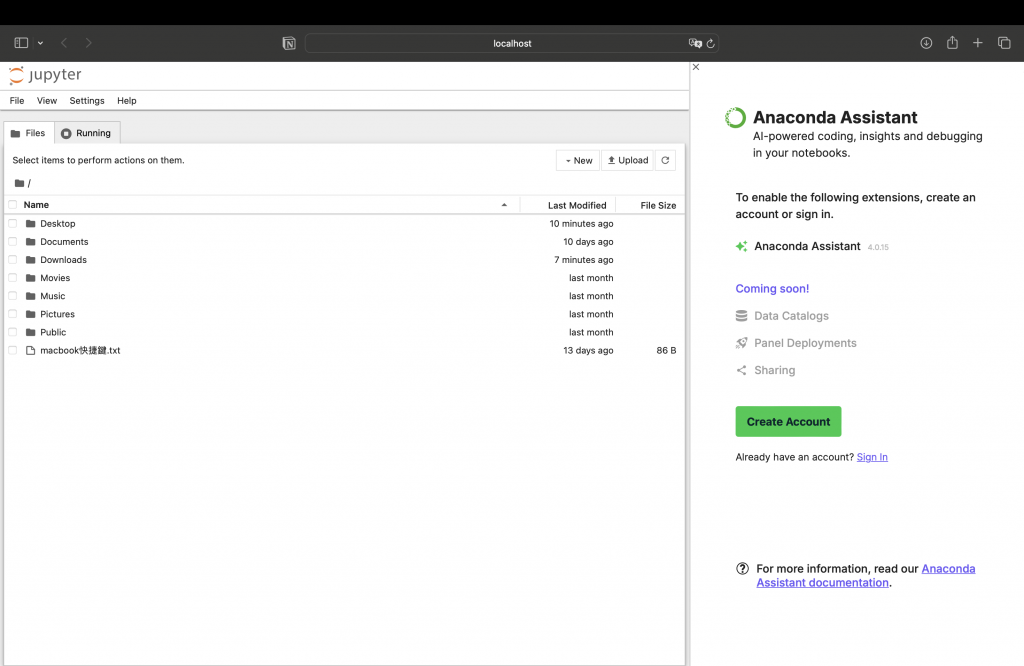Show Safari tab overview
The height and width of the screenshot is (666, 1024).
pos(1004,43)
